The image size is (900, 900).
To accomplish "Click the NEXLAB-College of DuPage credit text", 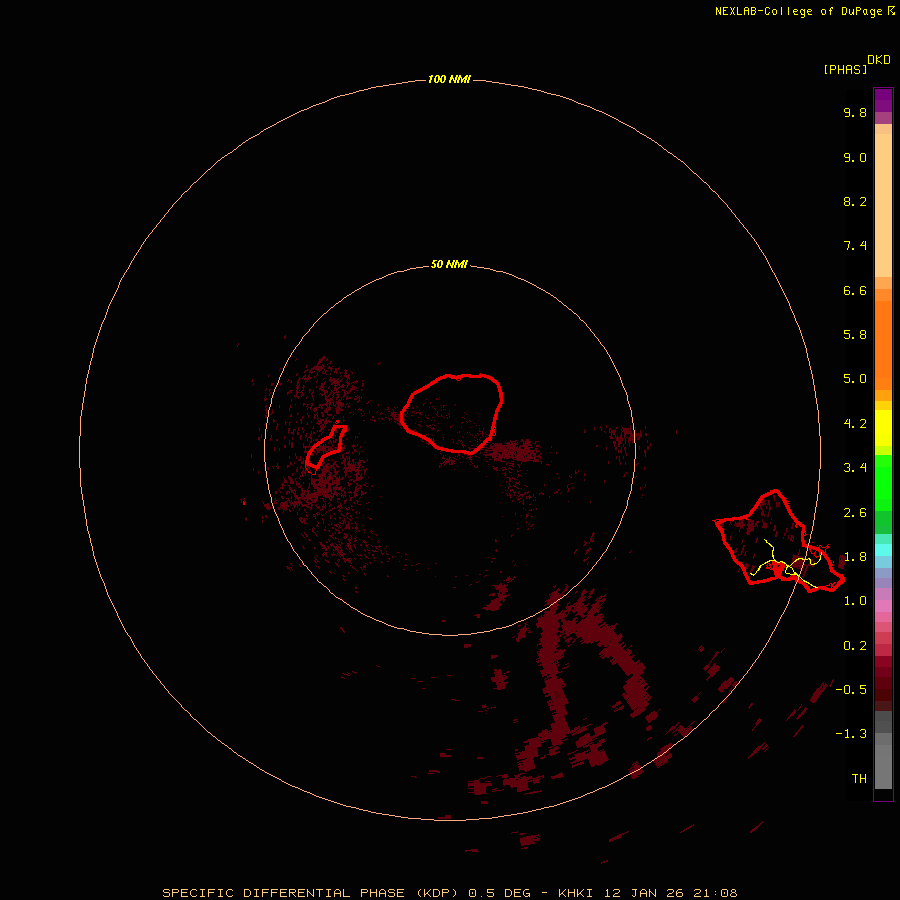I will [x=798, y=11].
